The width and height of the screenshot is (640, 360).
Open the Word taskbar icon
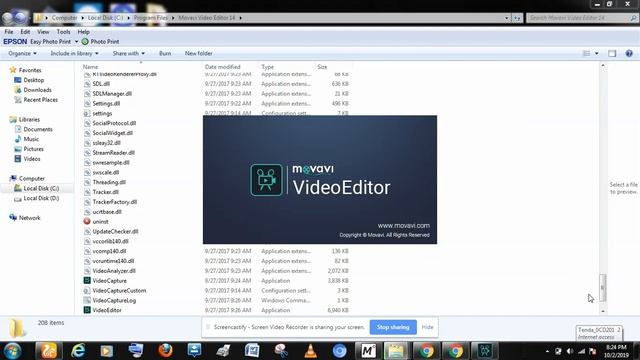pos(252,351)
